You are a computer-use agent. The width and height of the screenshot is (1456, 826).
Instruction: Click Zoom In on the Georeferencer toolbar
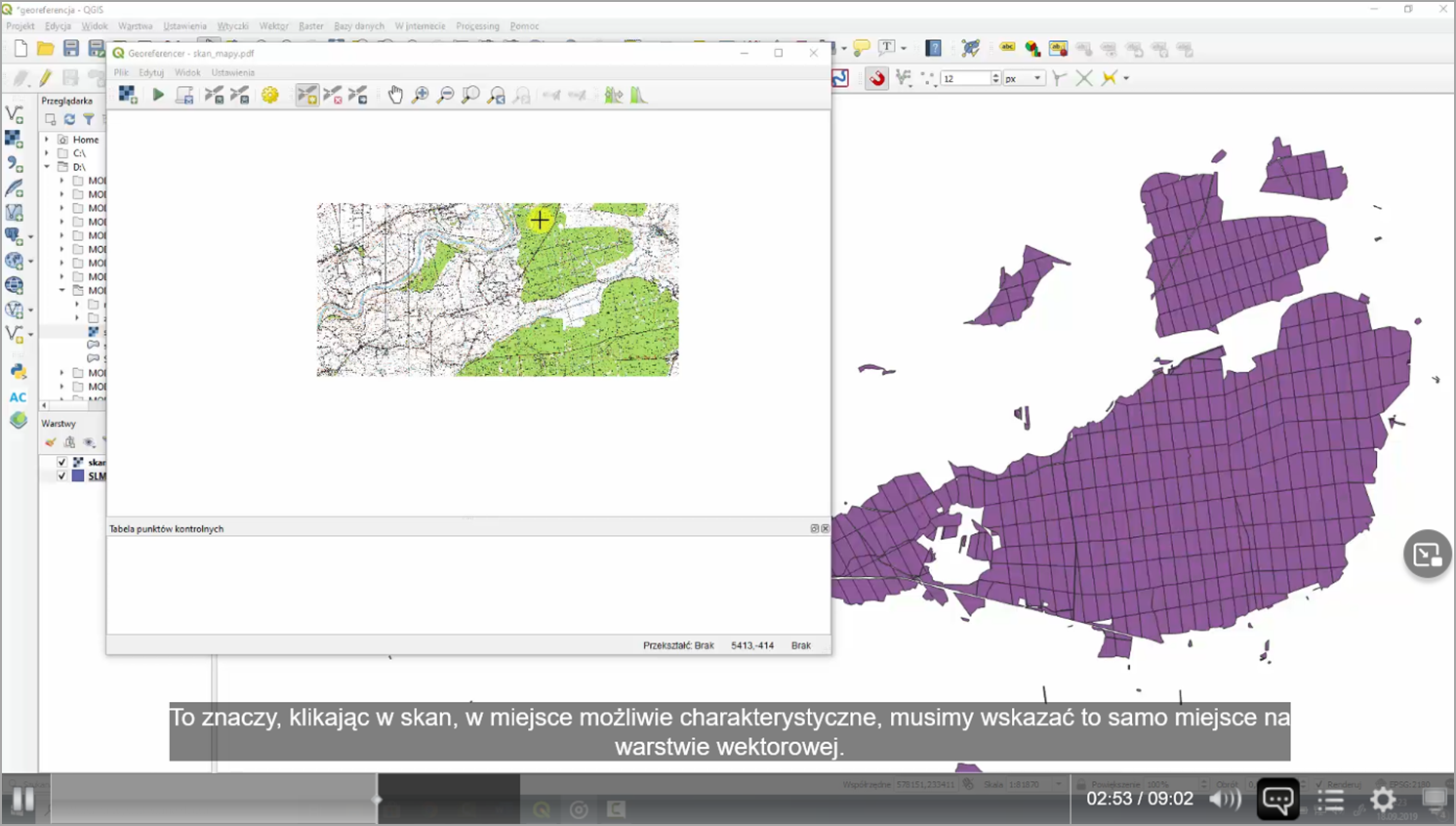click(x=421, y=95)
